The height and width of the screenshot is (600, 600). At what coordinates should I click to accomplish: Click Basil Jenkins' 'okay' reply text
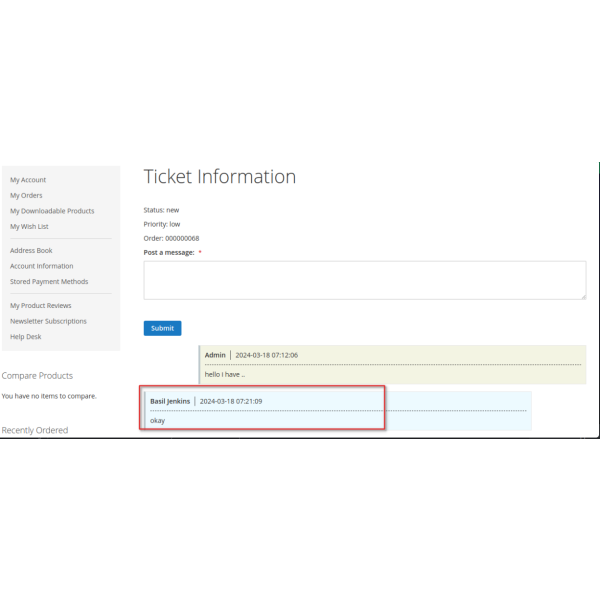[158, 420]
